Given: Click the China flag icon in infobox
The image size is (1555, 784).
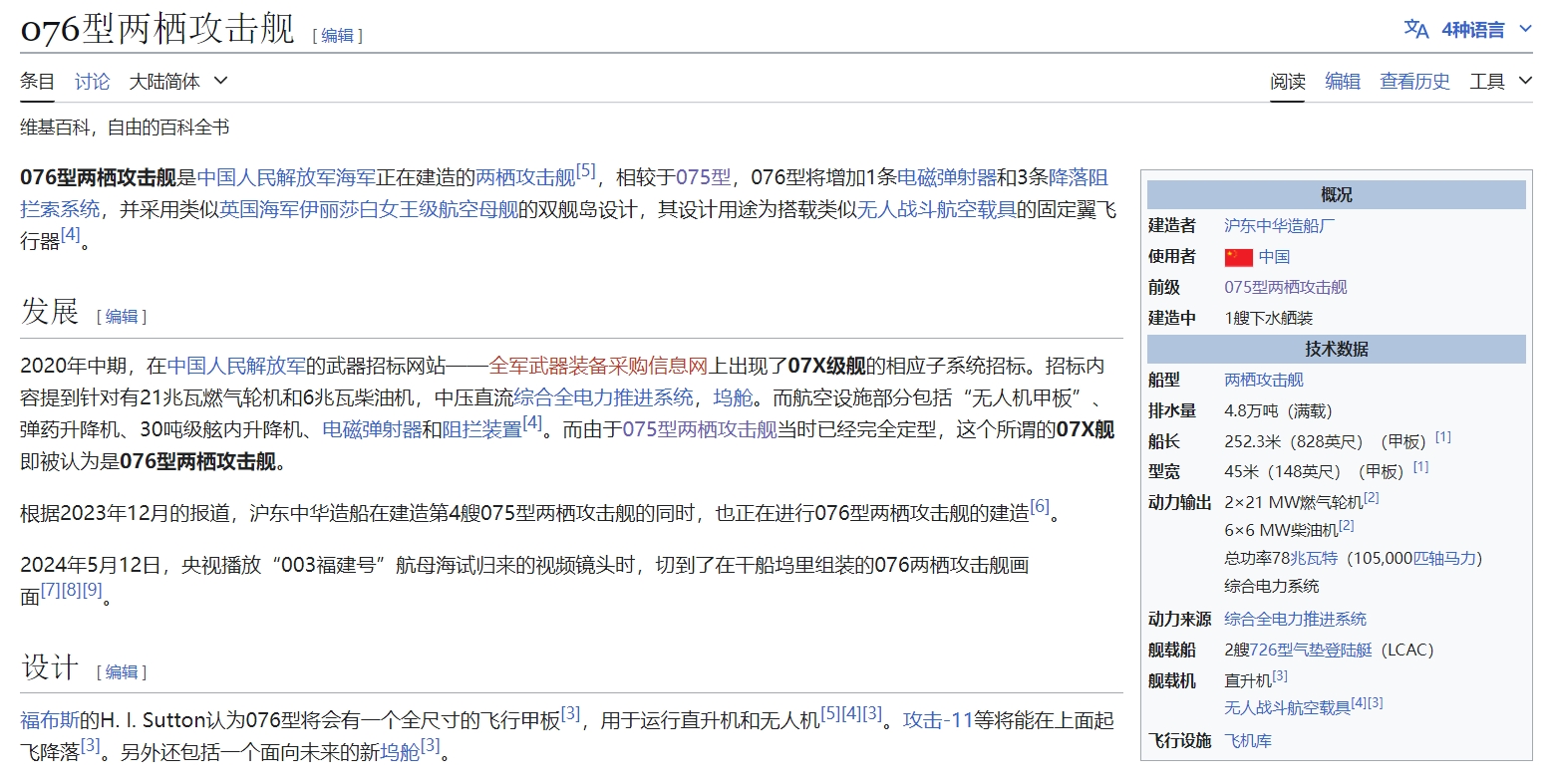Looking at the screenshot, I should point(1238,257).
